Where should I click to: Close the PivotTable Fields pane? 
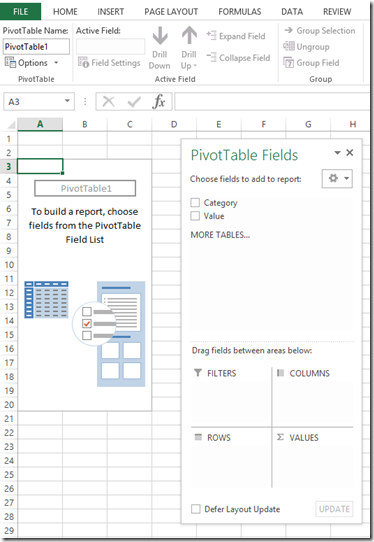coord(350,152)
